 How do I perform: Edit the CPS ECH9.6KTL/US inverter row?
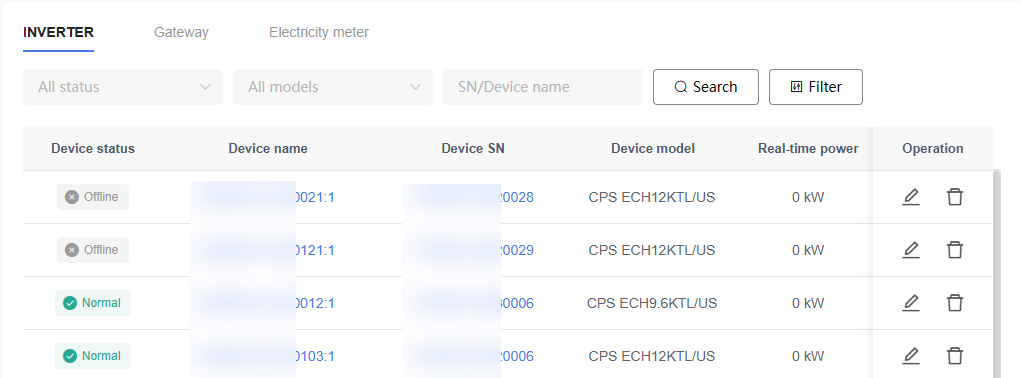tap(911, 303)
